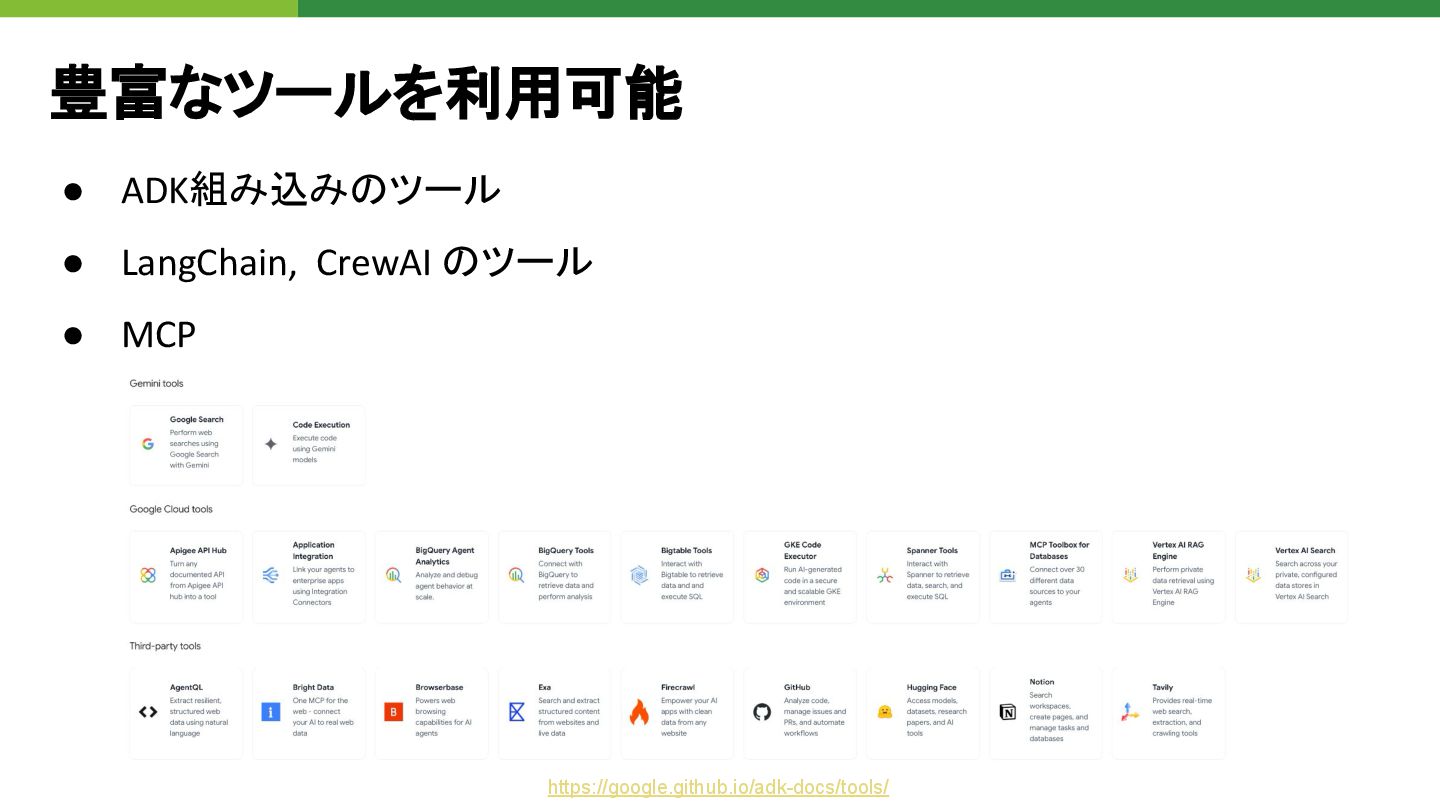Click the GKE Code Executor icon
1440x810 pixels.
(762, 575)
